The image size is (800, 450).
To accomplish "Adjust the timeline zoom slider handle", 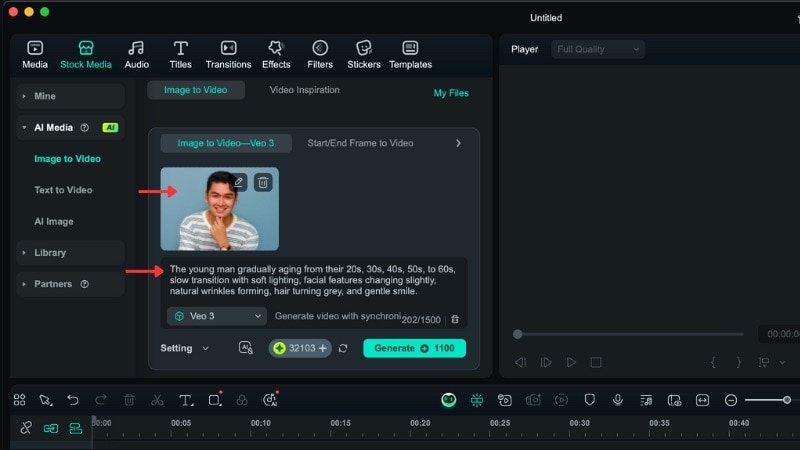I will (787, 400).
